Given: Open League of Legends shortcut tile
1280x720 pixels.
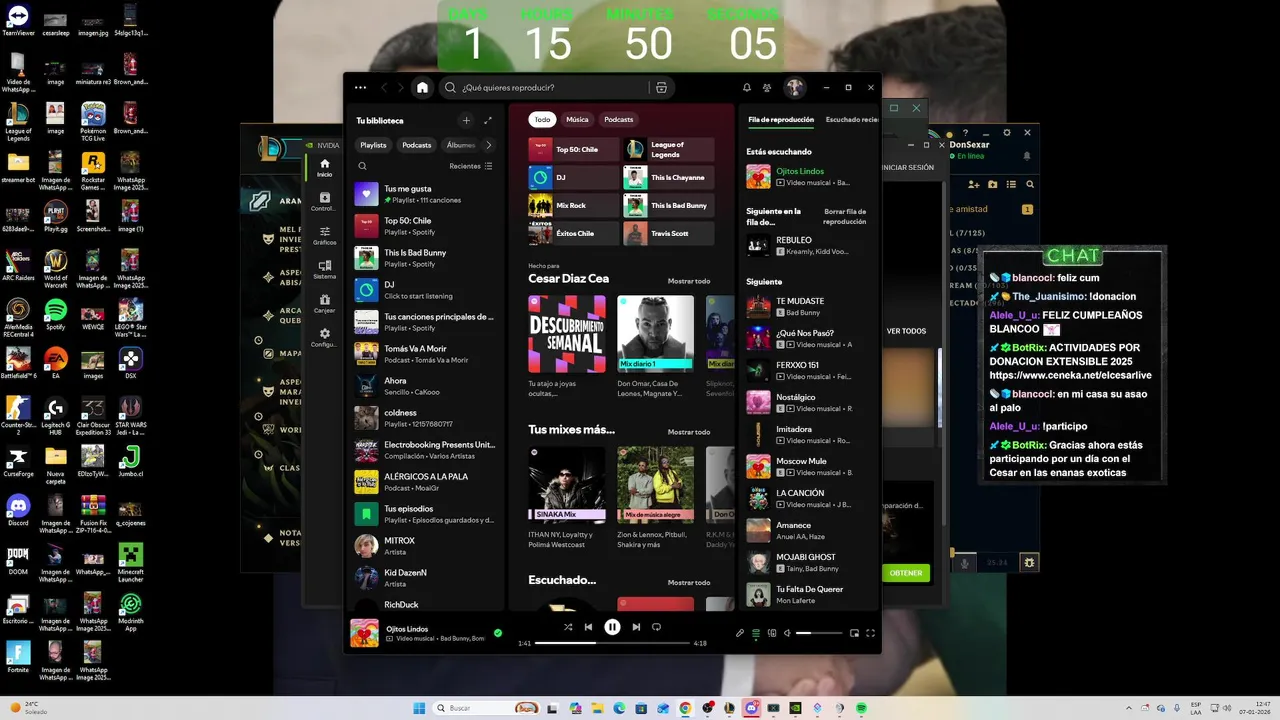Looking at the screenshot, I should (x=668, y=149).
